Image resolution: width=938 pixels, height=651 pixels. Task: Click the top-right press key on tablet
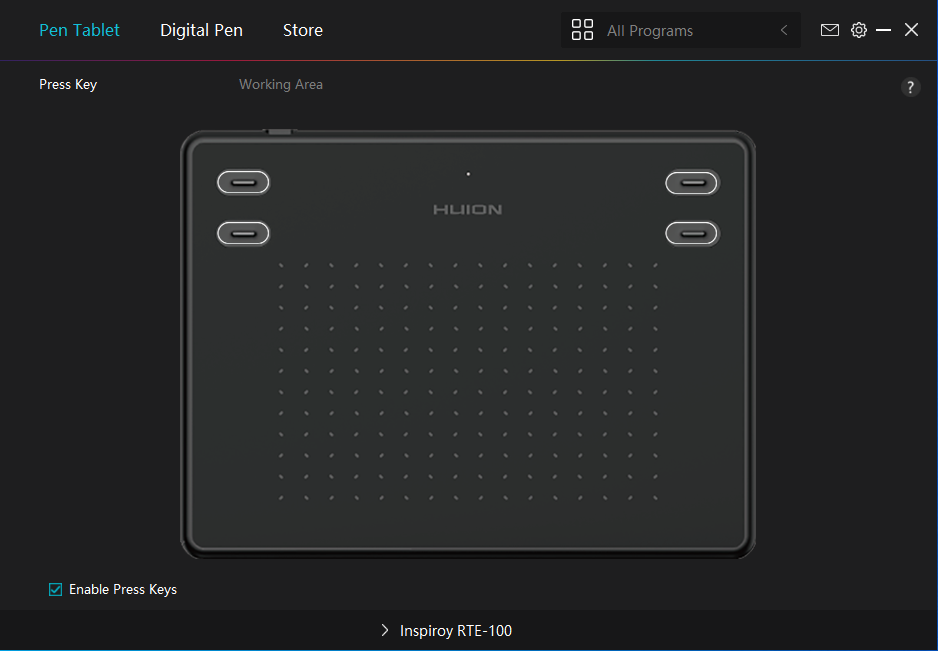(x=692, y=182)
